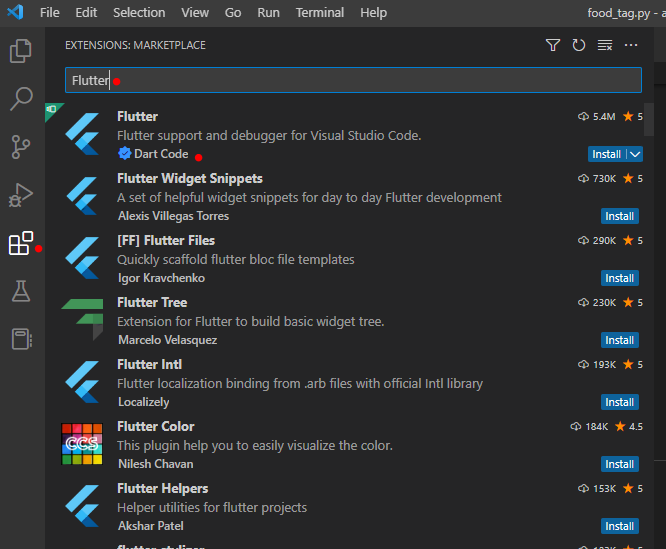
Task: Open Views and More Actions ellipsis
Action: (x=631, y=45)
